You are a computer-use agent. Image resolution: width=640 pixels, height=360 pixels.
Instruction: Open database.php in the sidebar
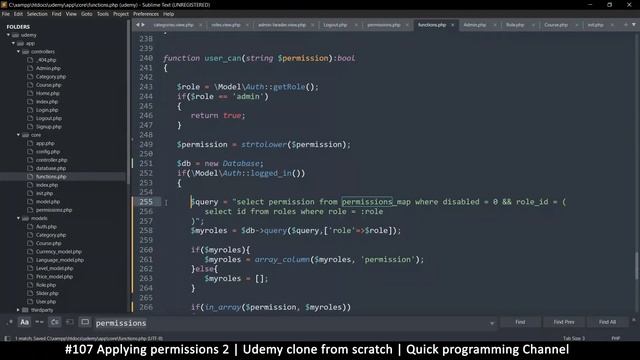tap(51, 168)
